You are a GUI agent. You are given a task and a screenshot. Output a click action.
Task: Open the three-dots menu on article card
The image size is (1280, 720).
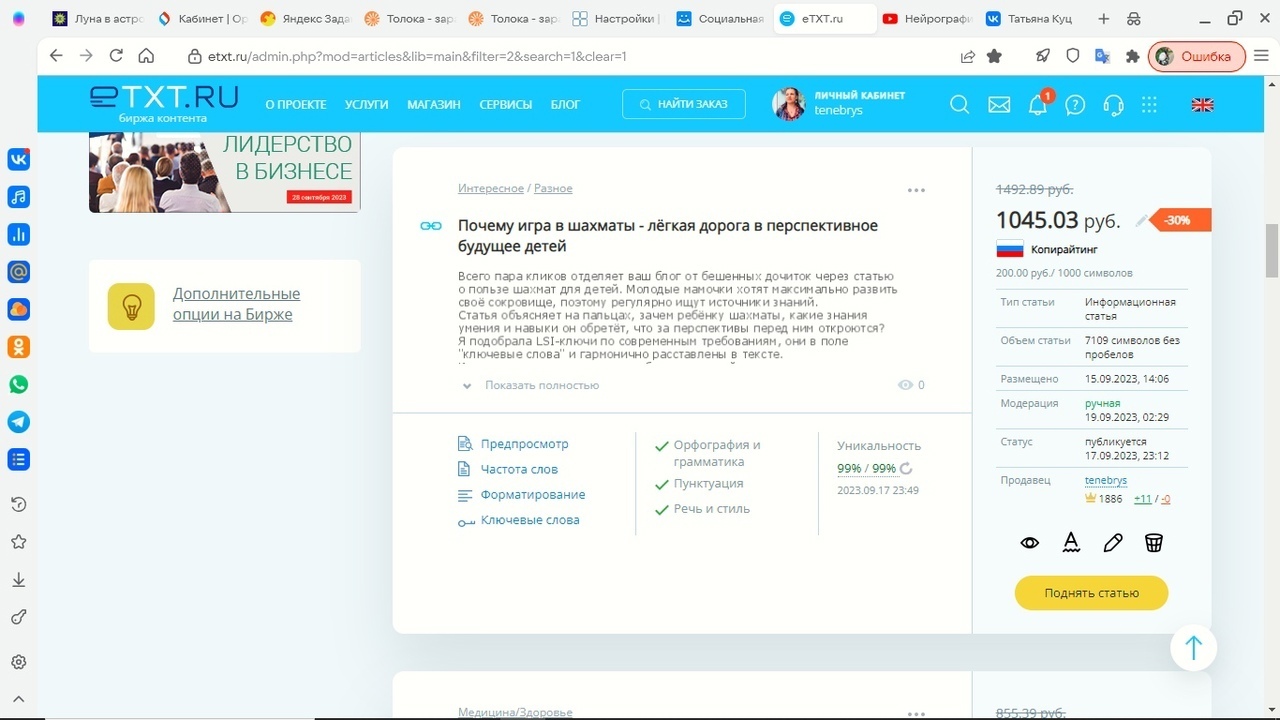pos(916,189)
